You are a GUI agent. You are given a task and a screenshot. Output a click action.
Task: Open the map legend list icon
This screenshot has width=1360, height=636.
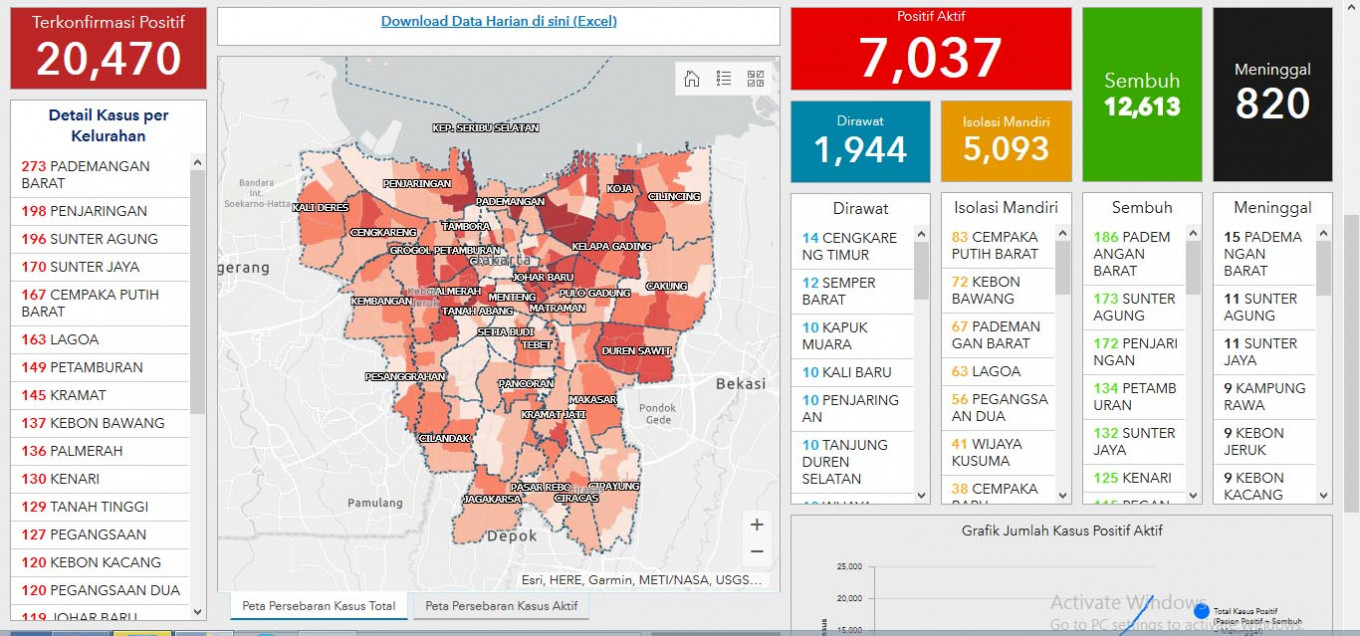click(x=724, y=79)
